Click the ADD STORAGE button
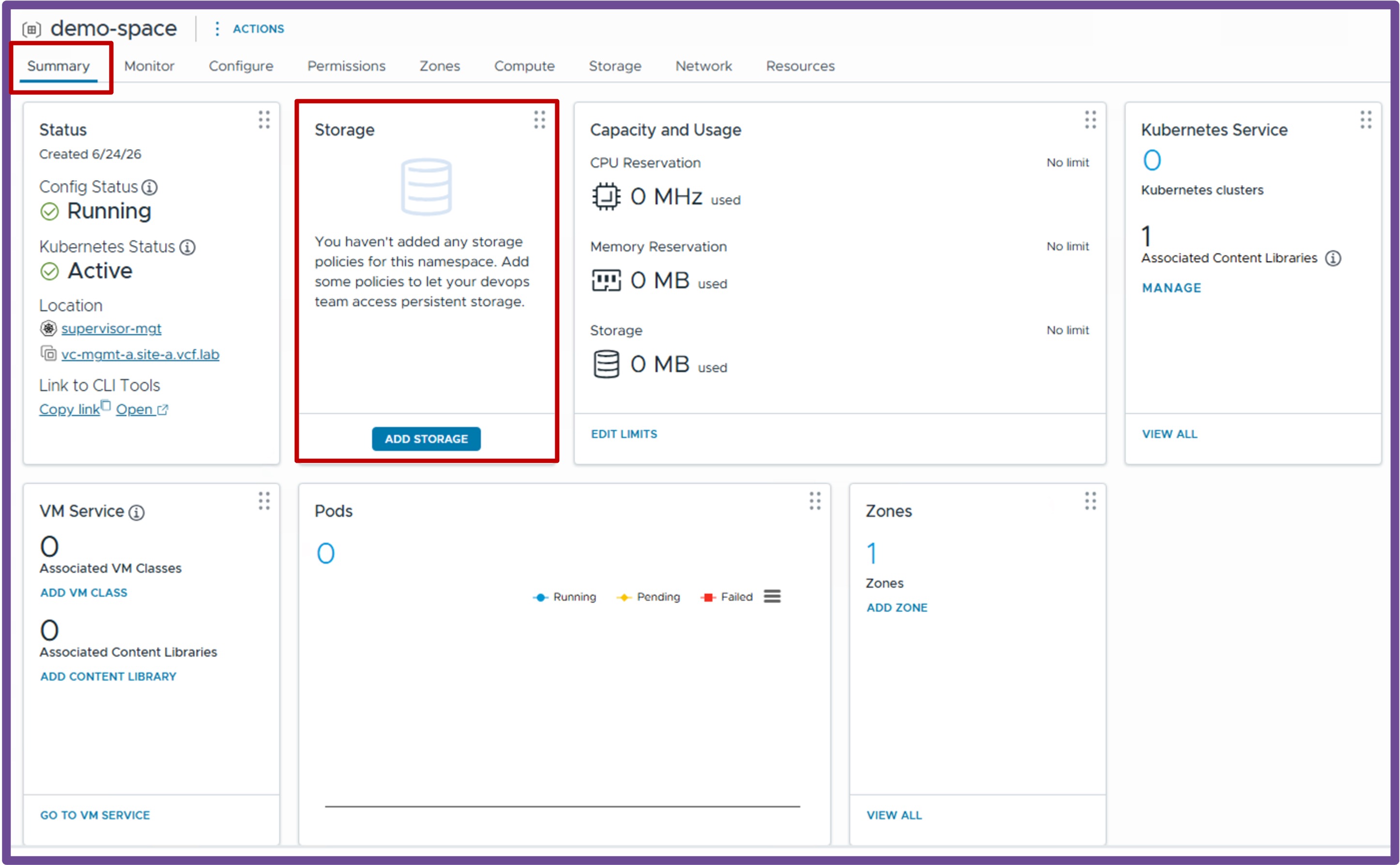The width and height of the screenshot is (1400, 865). [x=426, y=439]
